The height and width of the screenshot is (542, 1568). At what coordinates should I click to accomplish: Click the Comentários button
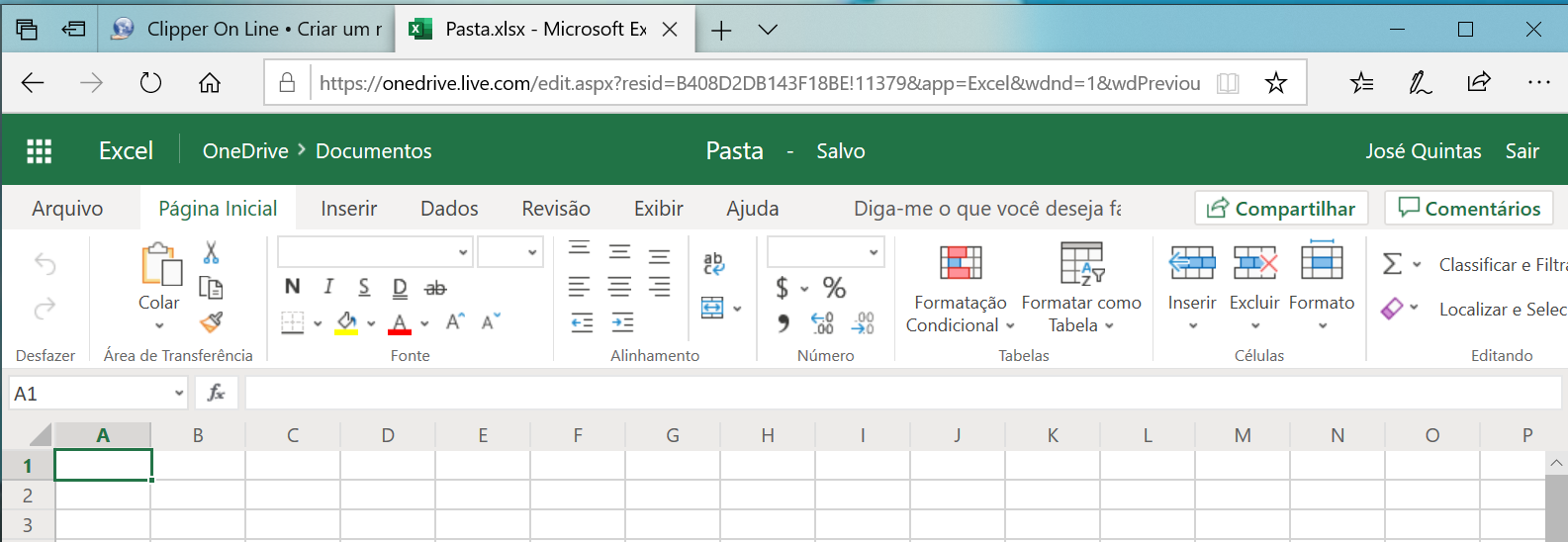[1469, 208]
